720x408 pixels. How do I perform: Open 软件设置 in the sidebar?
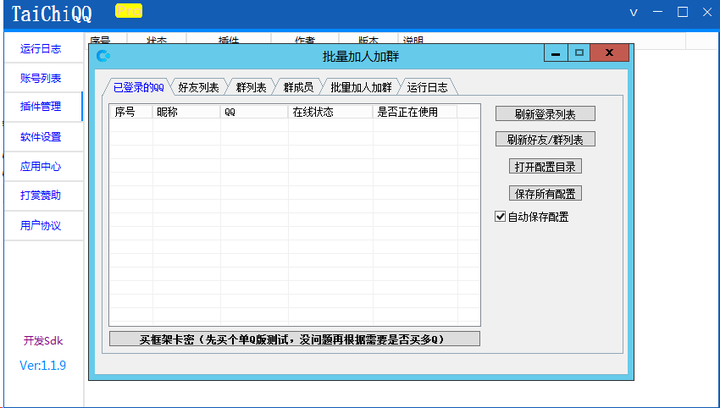tap(43, 137)
